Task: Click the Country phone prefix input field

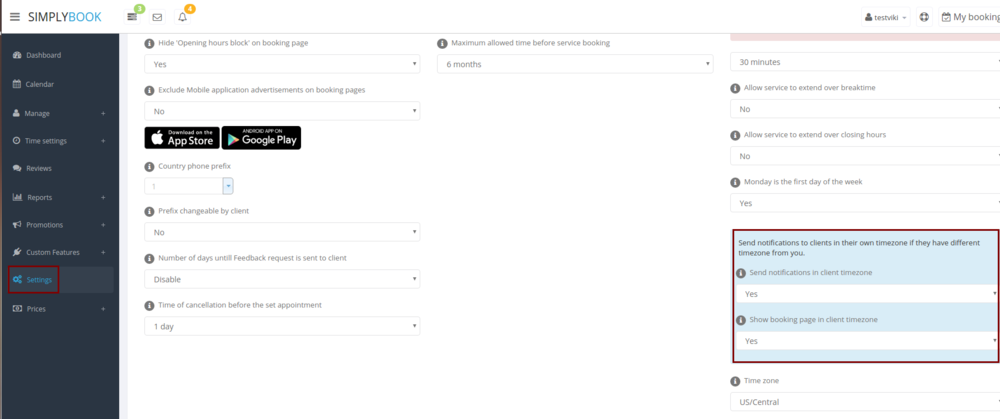Action: pyautogui.click(x=183, y=186)
